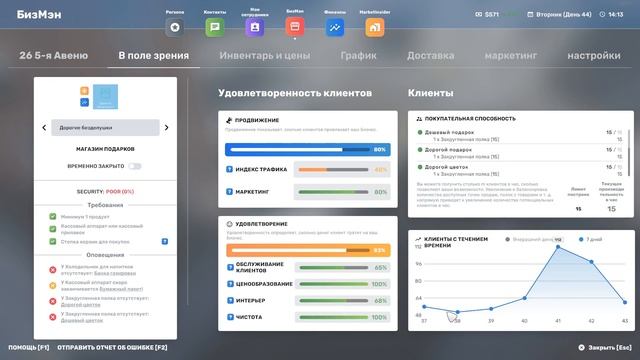Click the small blue chart icon beside the shop thumbnail
Image resolution: width=640 pixels, height=360 pixels.
pos(84,102)
